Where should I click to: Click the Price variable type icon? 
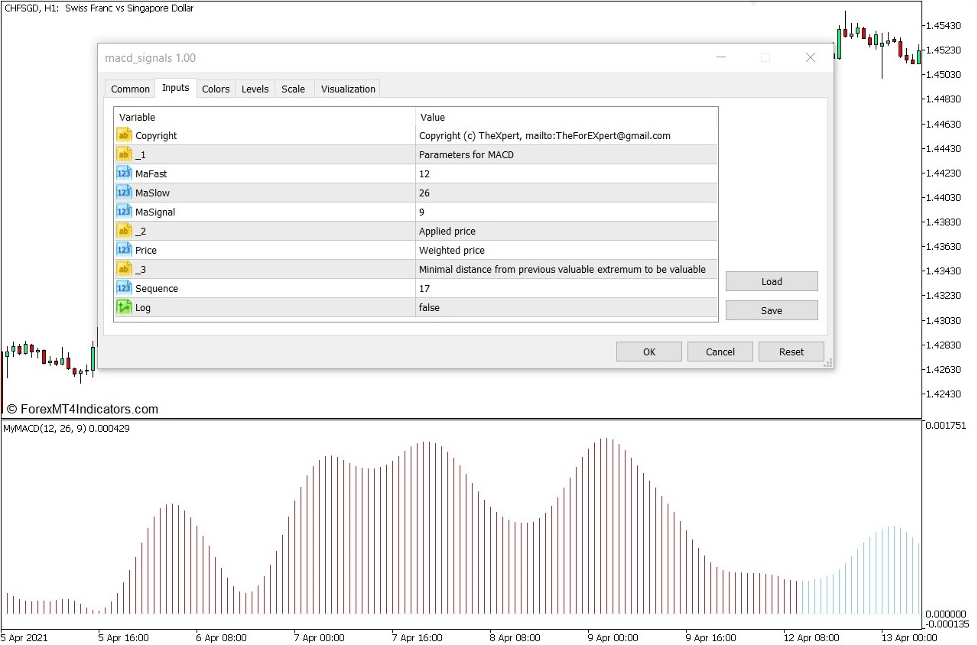(124, 250)
